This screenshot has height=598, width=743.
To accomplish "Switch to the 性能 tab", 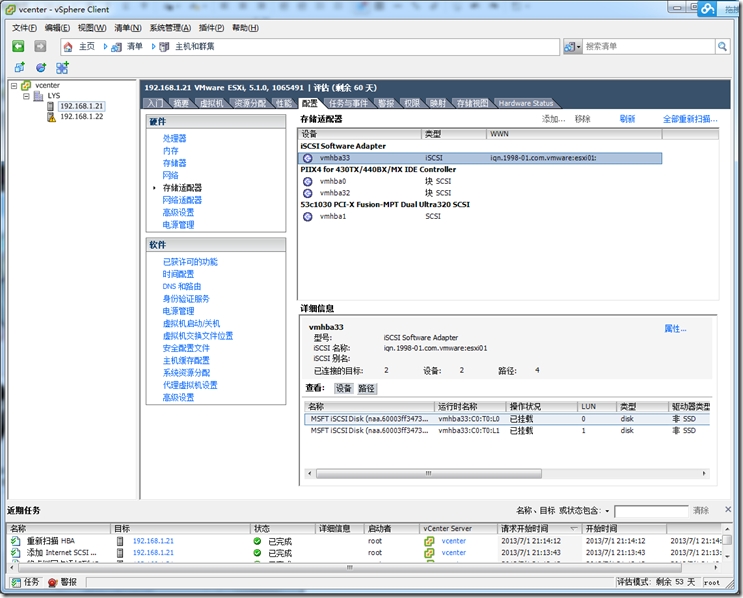I will click(284, 103).
